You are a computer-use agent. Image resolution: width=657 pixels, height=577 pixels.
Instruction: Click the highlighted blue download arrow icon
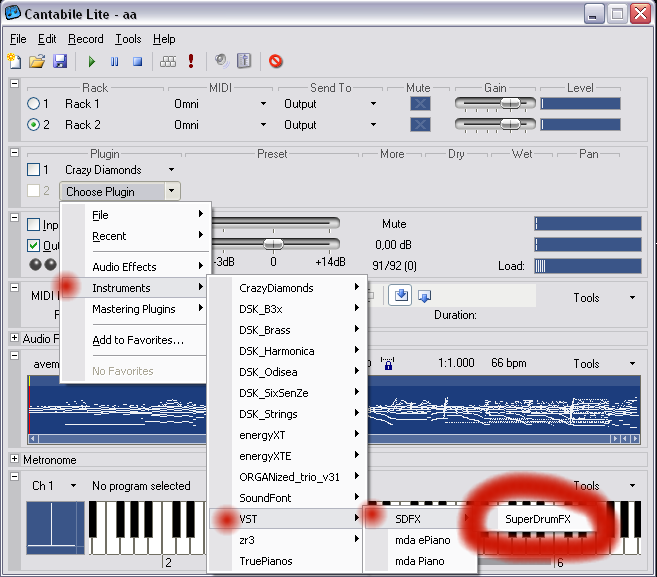[400, 295]
